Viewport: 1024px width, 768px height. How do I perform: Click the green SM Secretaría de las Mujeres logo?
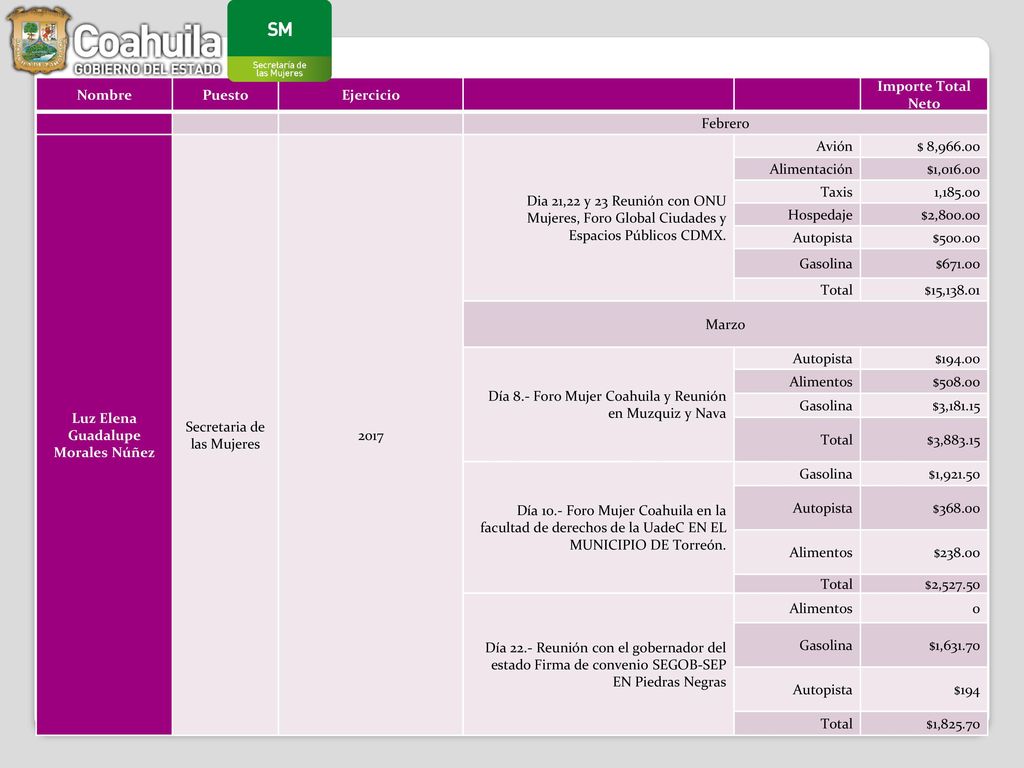point(280,40)
